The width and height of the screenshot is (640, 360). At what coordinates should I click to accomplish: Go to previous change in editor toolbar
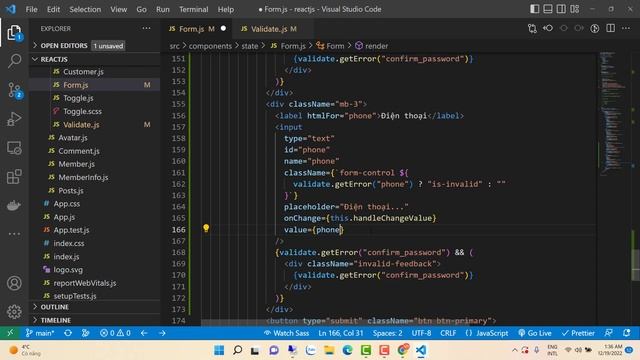[548, 29]
